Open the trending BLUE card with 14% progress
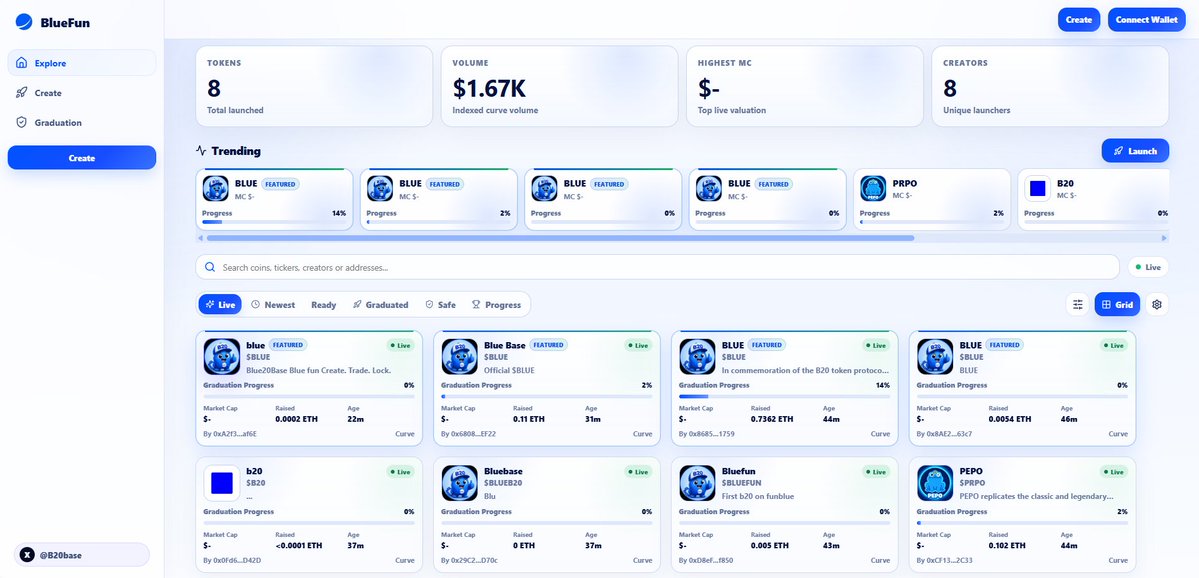This screenshot has height=578, width=1199. [x=275, y=200]
